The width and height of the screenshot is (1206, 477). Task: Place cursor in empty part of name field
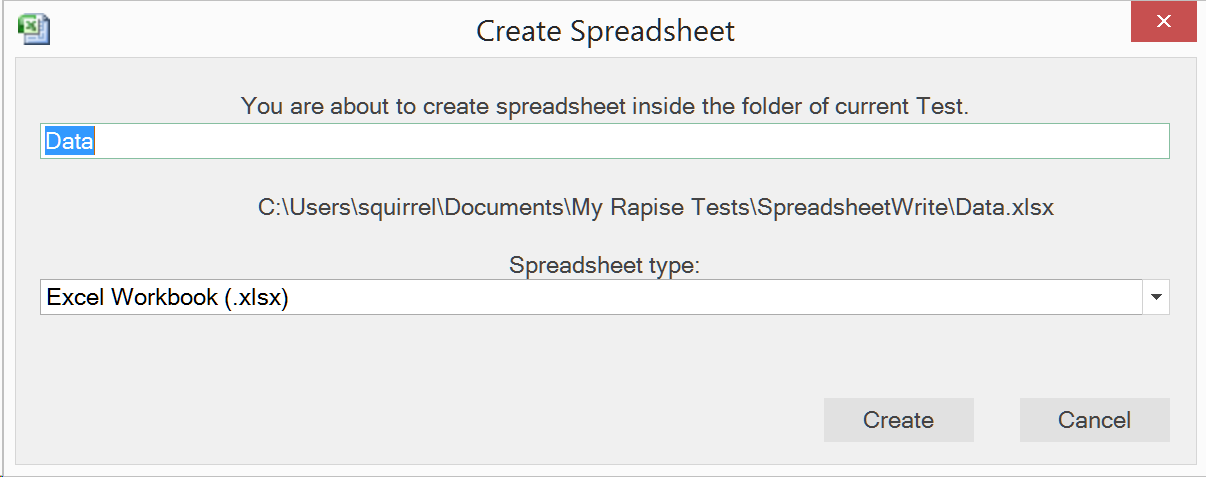tap(600, 142)
